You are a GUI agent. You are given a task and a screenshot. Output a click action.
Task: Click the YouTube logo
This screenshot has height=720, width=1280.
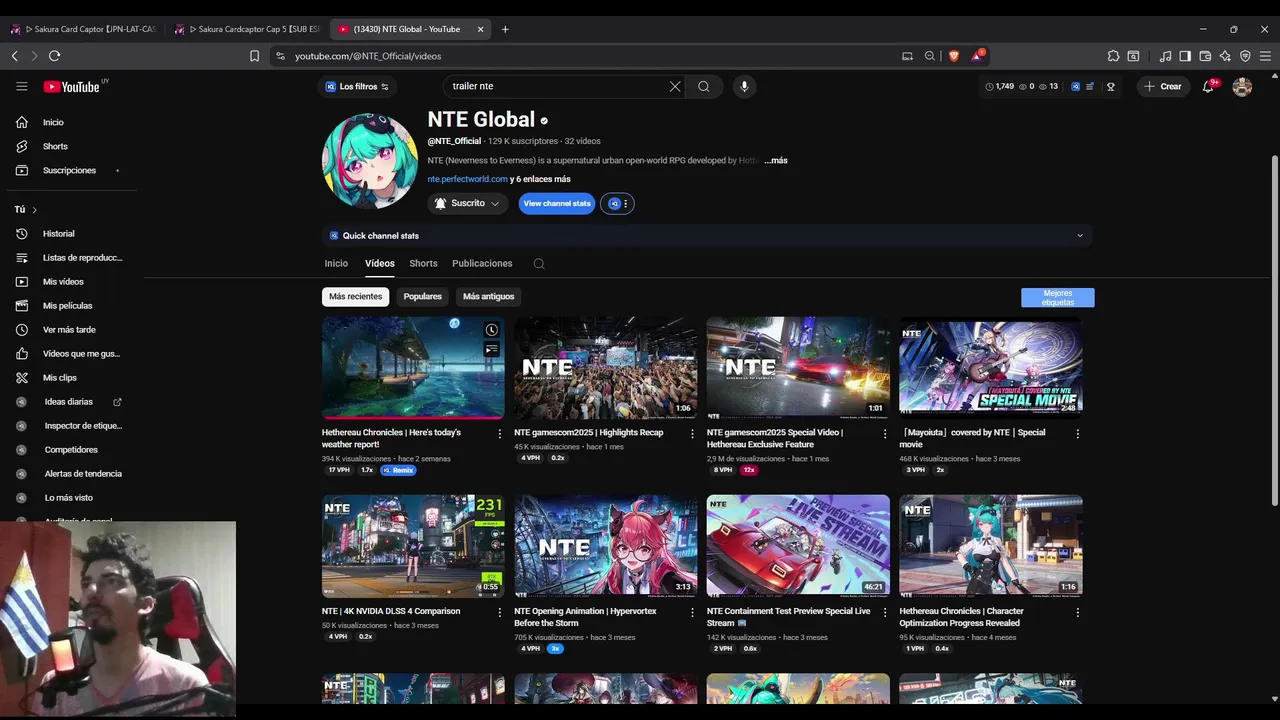click(72, 87)
